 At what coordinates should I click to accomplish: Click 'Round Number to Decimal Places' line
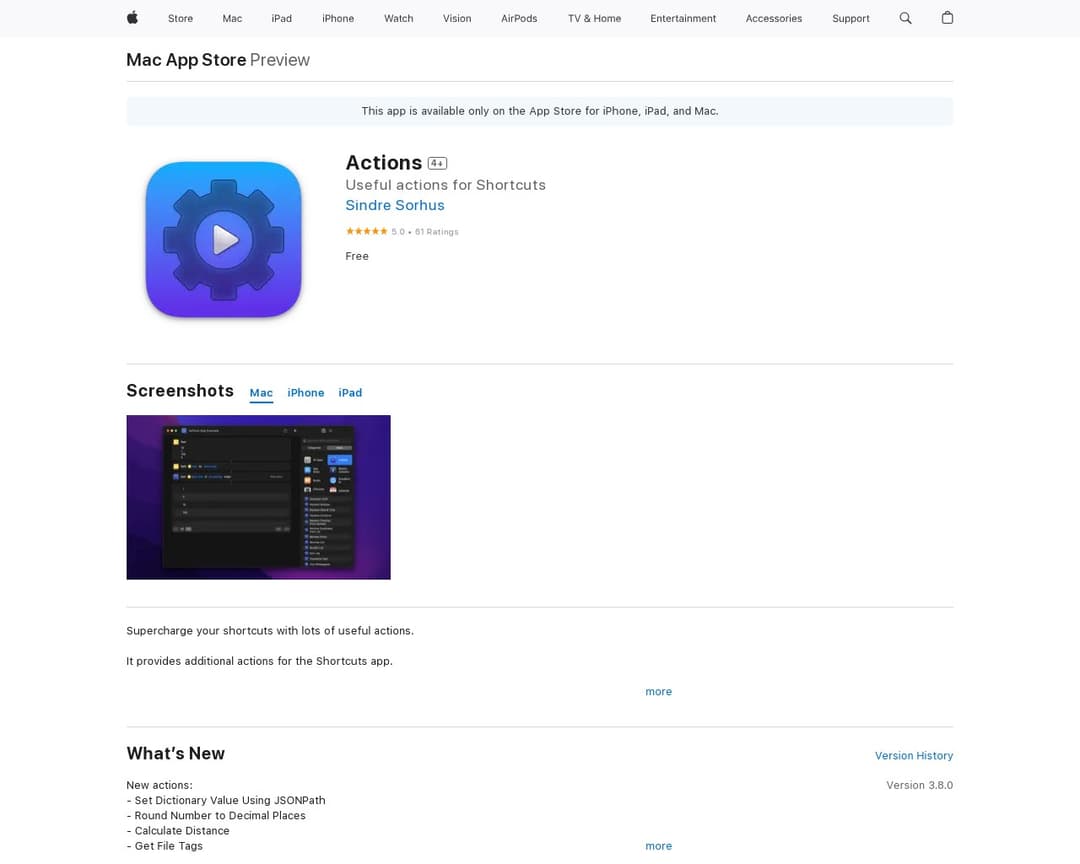point(216,816)
